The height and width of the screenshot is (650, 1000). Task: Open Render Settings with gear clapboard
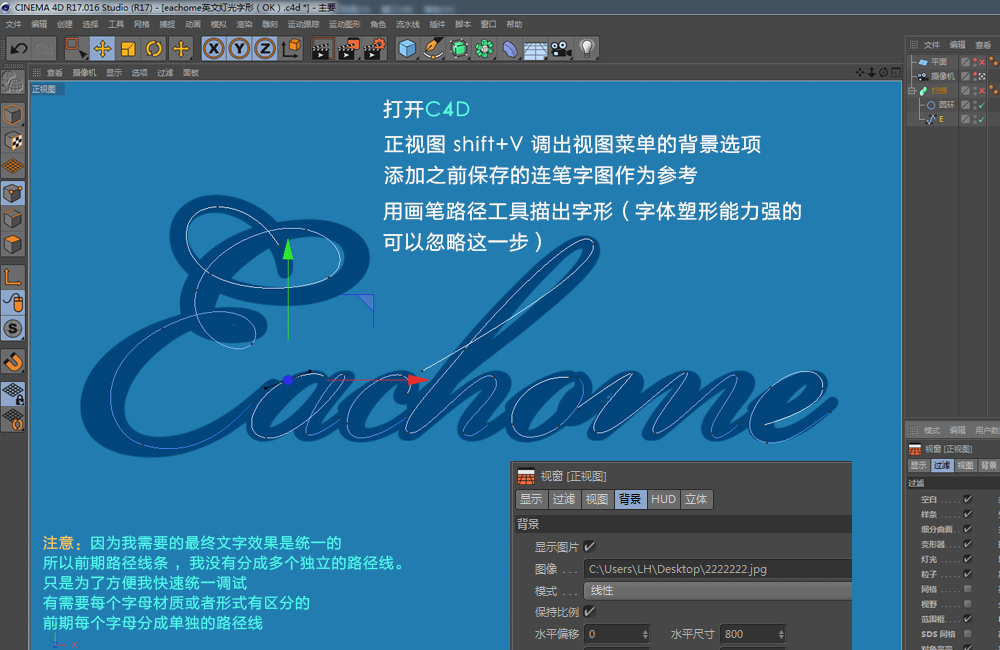tap(375, 48)
